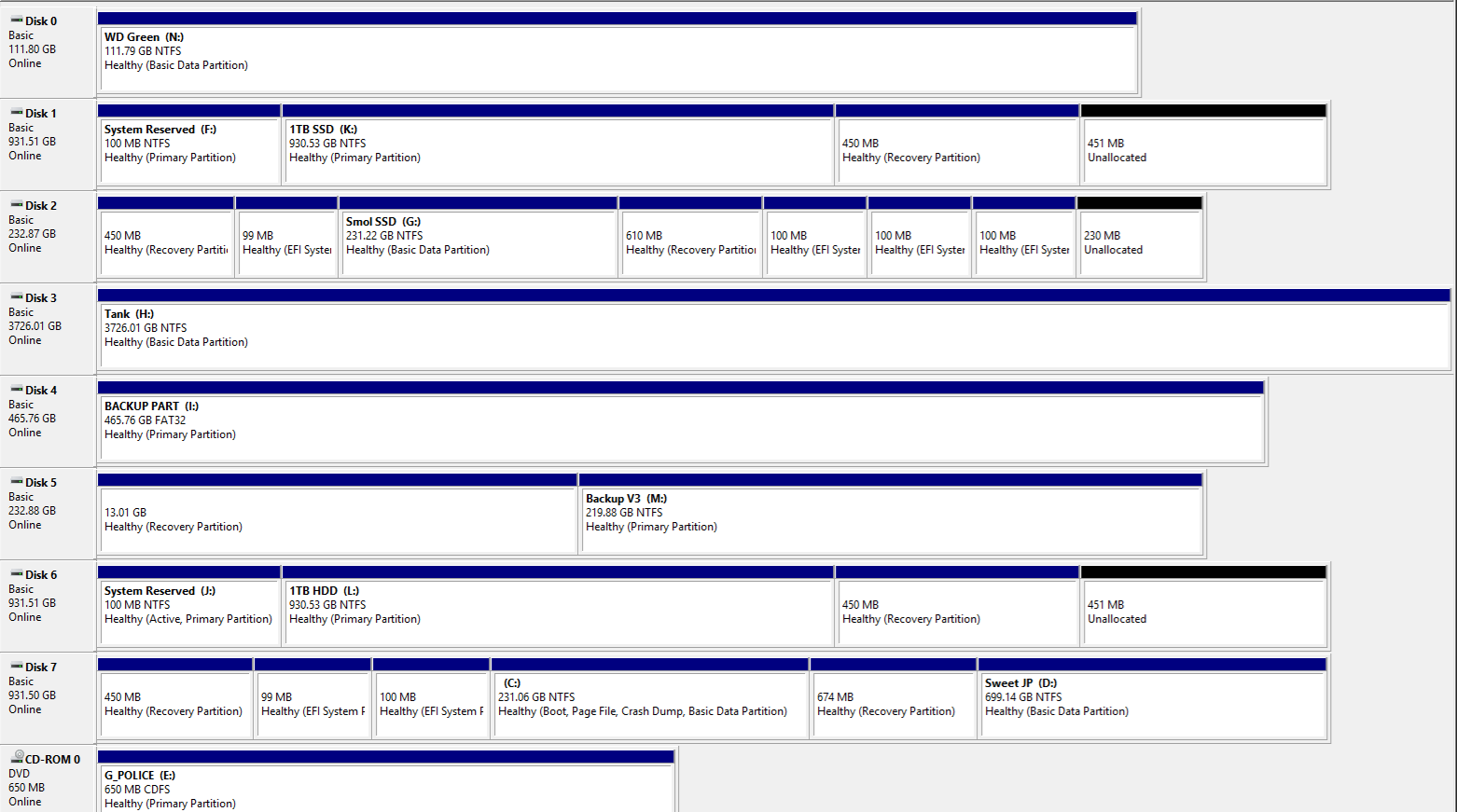The width and height of the screenshot is (1457, 812).
Task: Select the WD Green (N:) partition
Action: [617, 52]
